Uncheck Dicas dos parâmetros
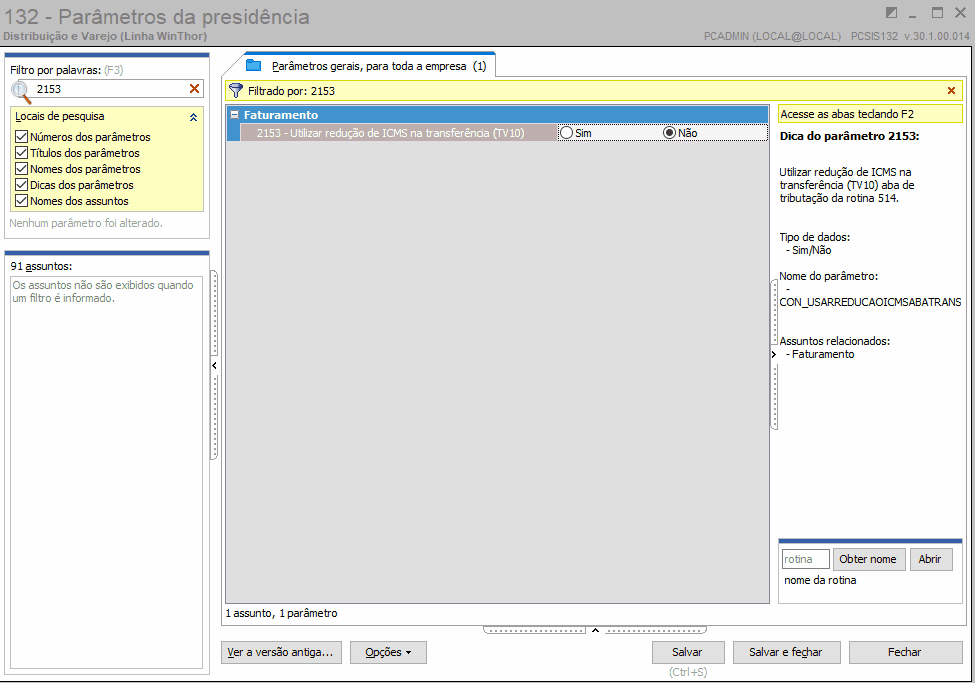Viewport: 975px width, 683px height. click(x=22, y=185)
